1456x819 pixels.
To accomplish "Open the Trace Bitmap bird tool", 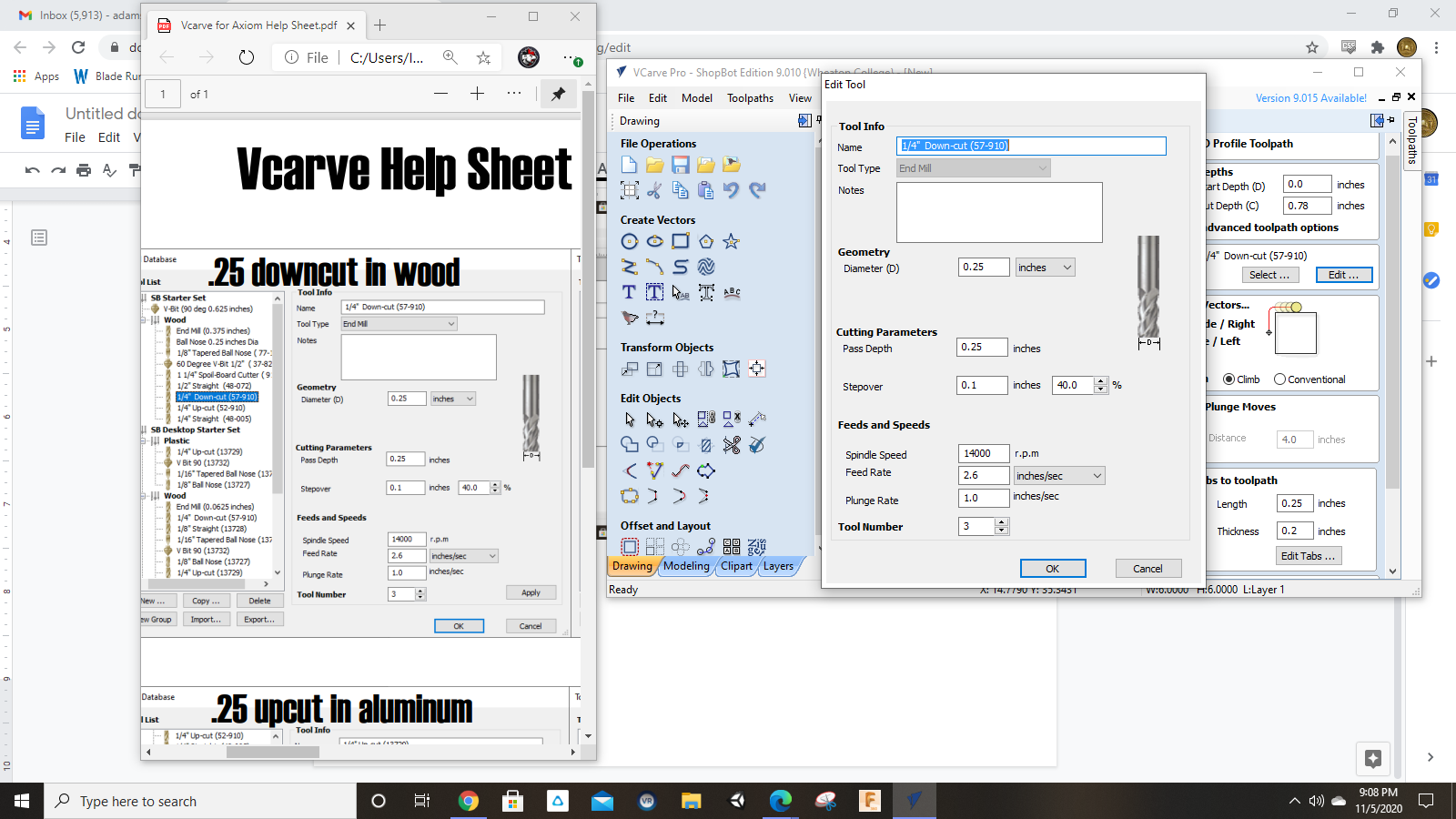I will (629, 318).
